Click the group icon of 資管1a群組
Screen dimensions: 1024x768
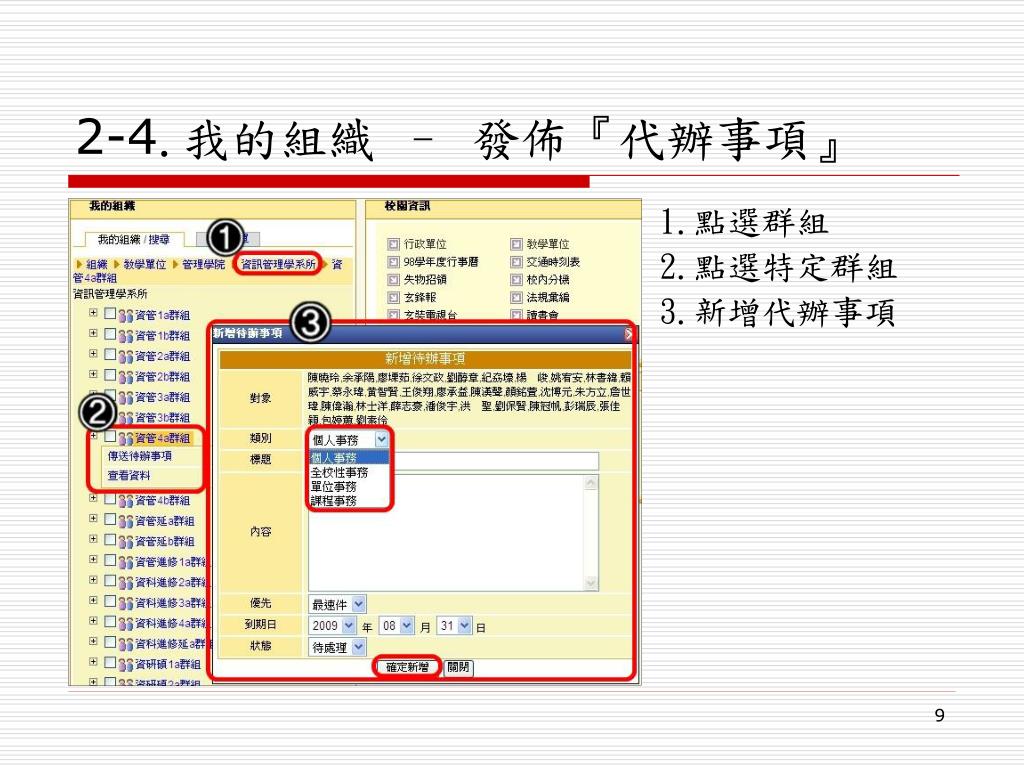pyautogui.click(x=125, y=316)
